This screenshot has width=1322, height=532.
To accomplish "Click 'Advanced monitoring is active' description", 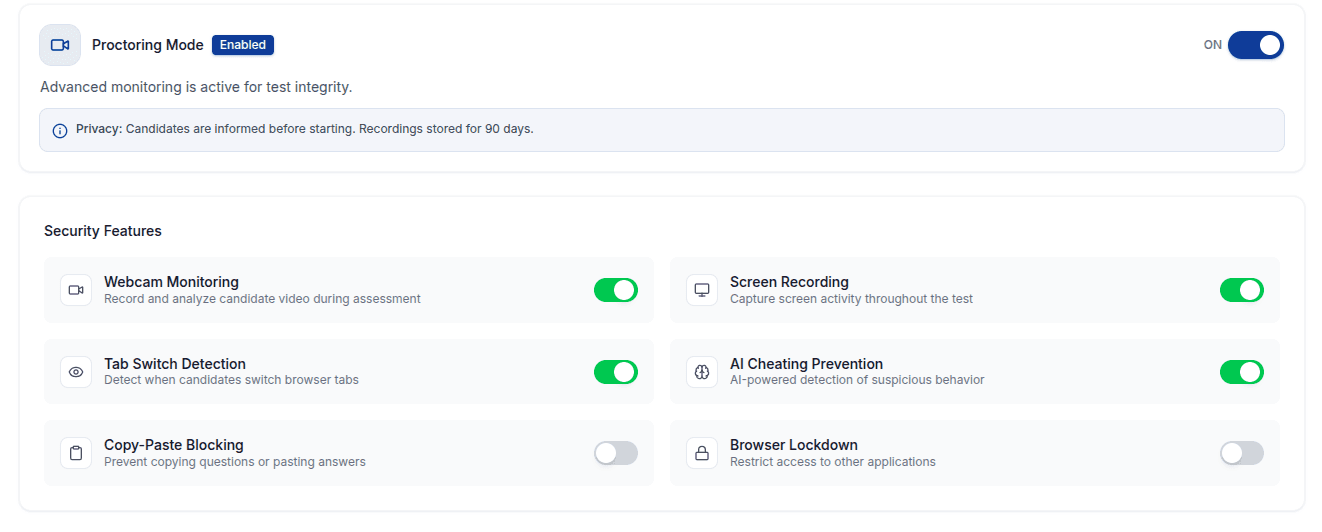I will point(196,87).
